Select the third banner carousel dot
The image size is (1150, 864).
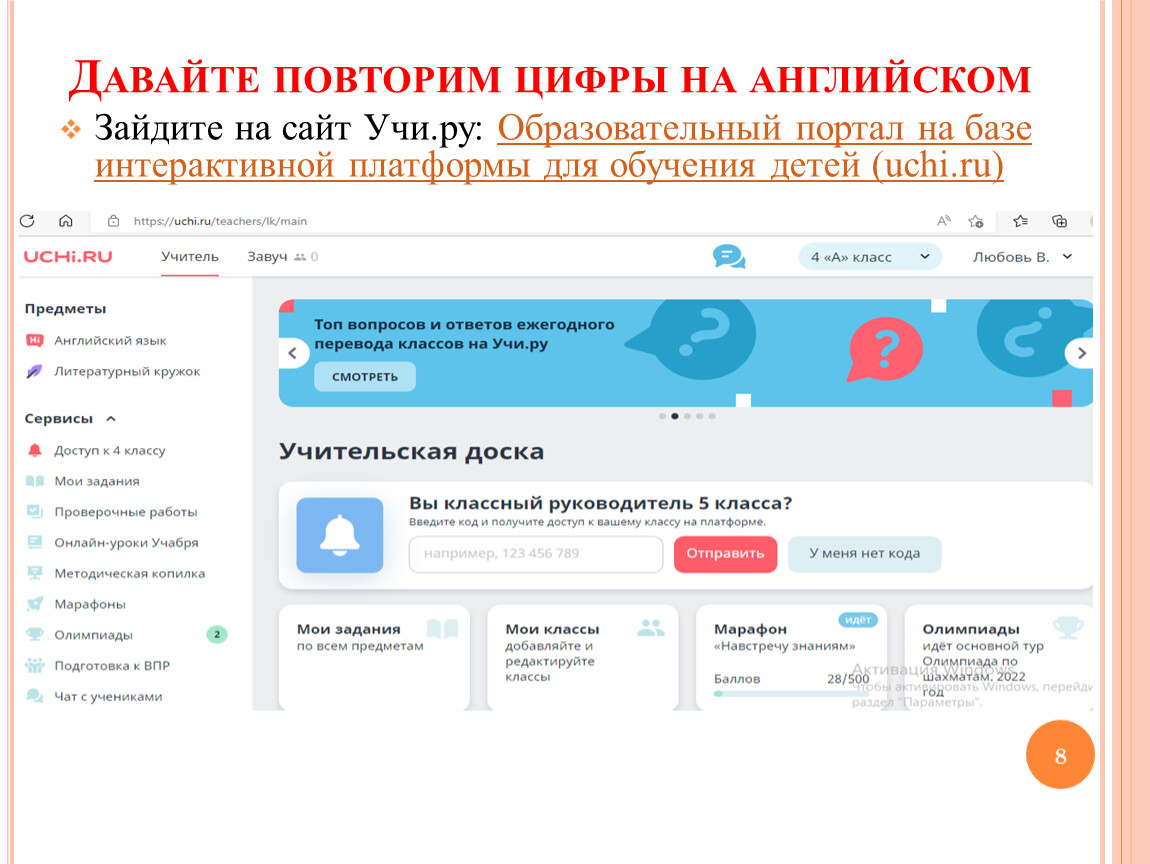click(687, 416)
